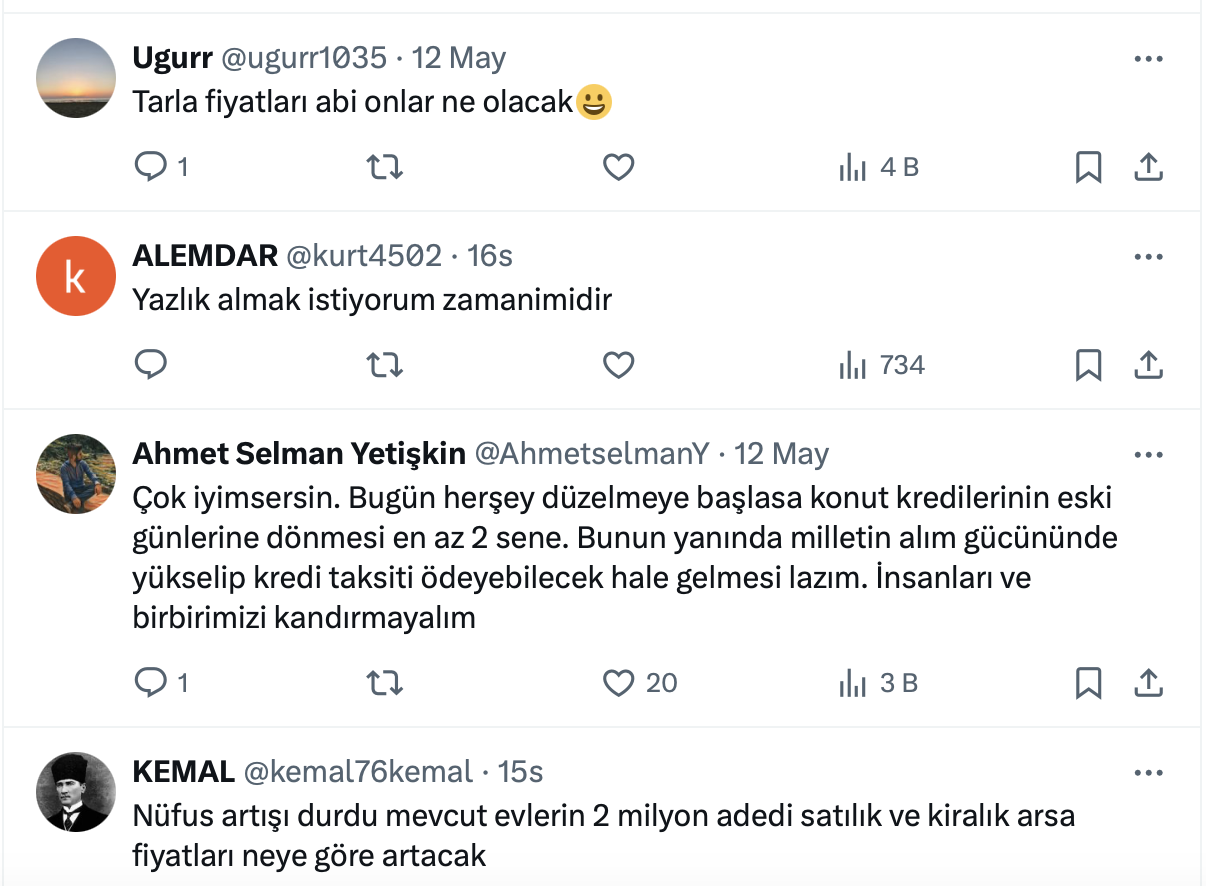Retweet Ahmet Selman Yetişkin's tweet
Image resolution: width=1206 pixels, height=886 pixels.
385,683
